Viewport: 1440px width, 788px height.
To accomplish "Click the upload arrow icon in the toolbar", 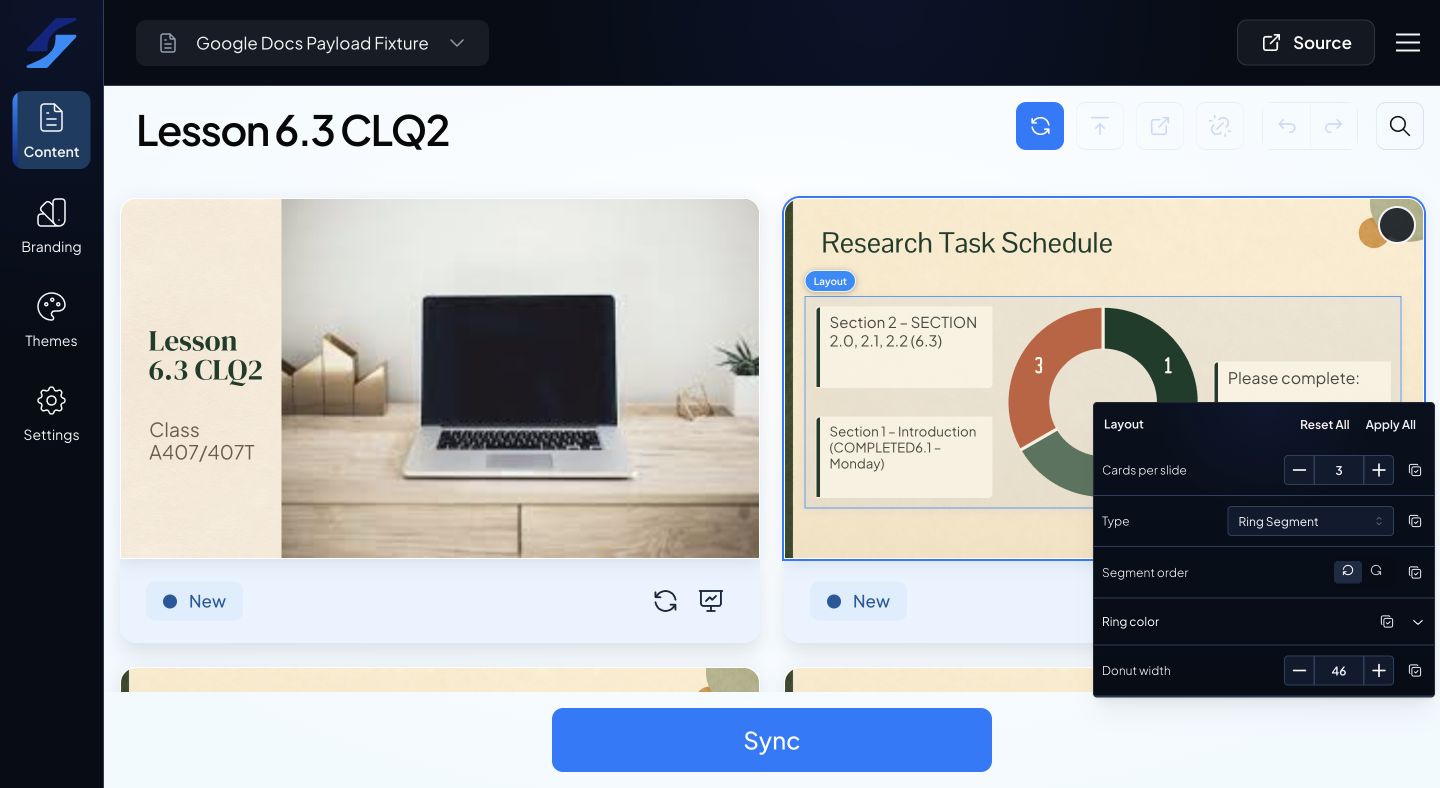I will 1100,126.
